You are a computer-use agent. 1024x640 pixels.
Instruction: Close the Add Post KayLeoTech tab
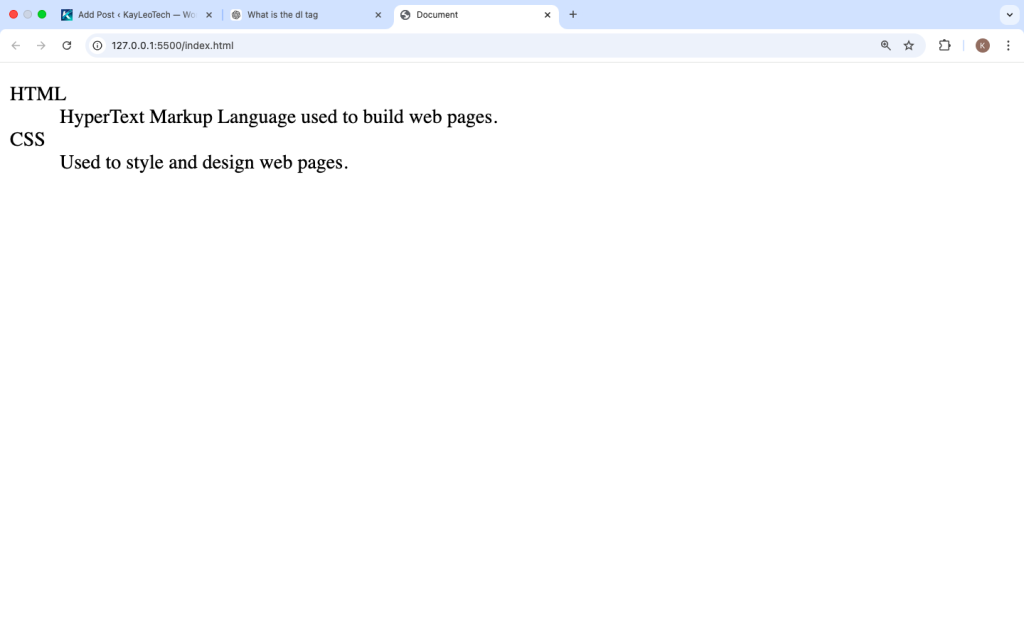pyautogui.click(x=209, y=15)
